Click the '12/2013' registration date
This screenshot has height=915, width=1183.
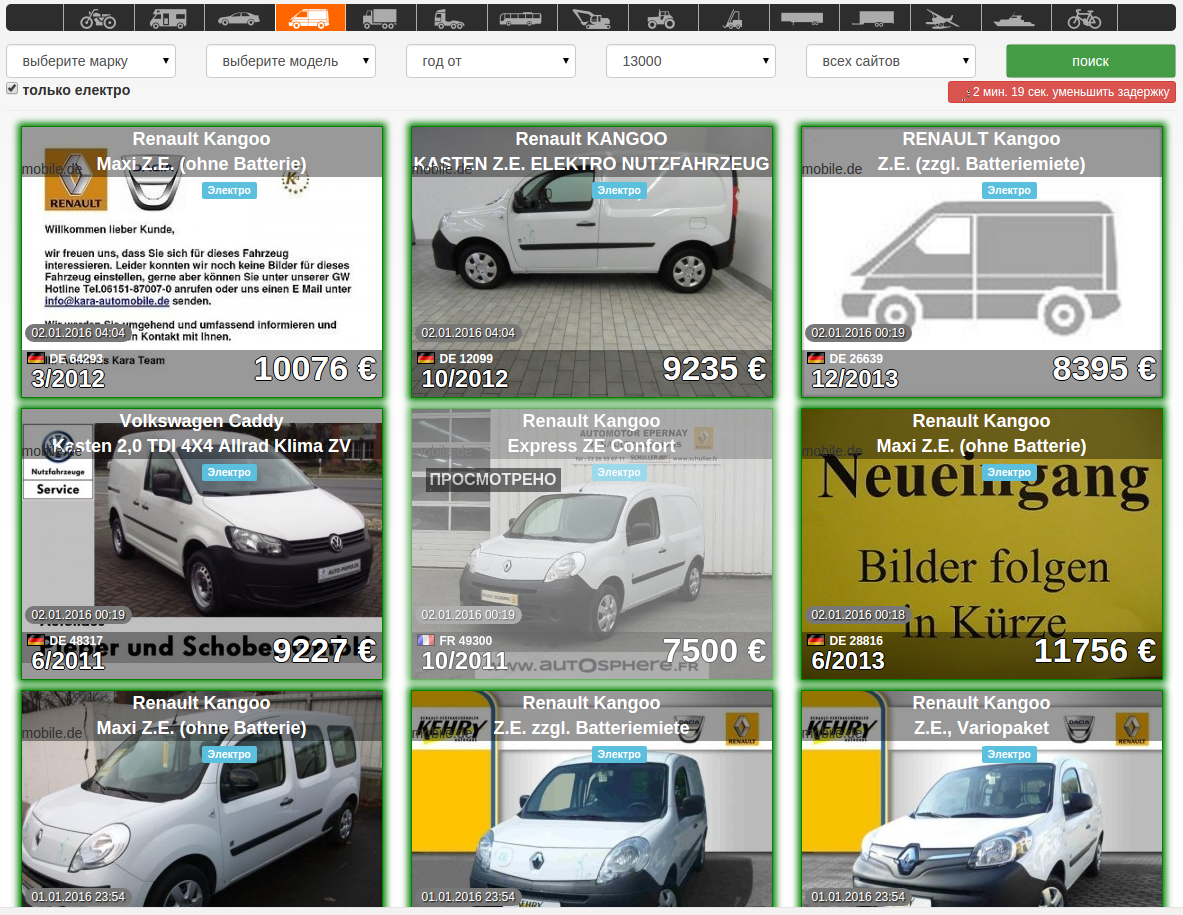[x=855, y=379]
